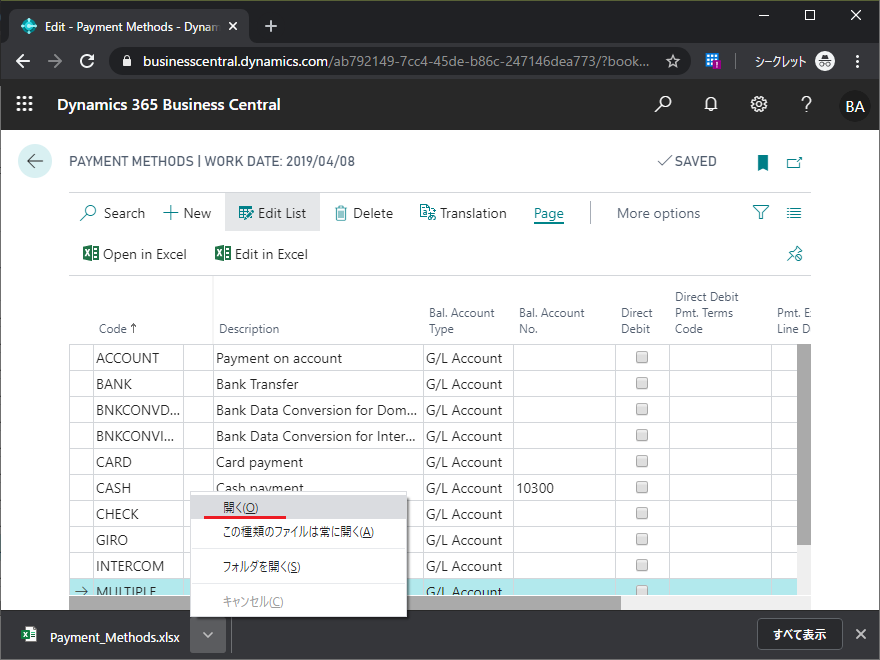Click Search in the action bar
The width and height of the screenshot is (880, 660).
[x=113, y=213]
